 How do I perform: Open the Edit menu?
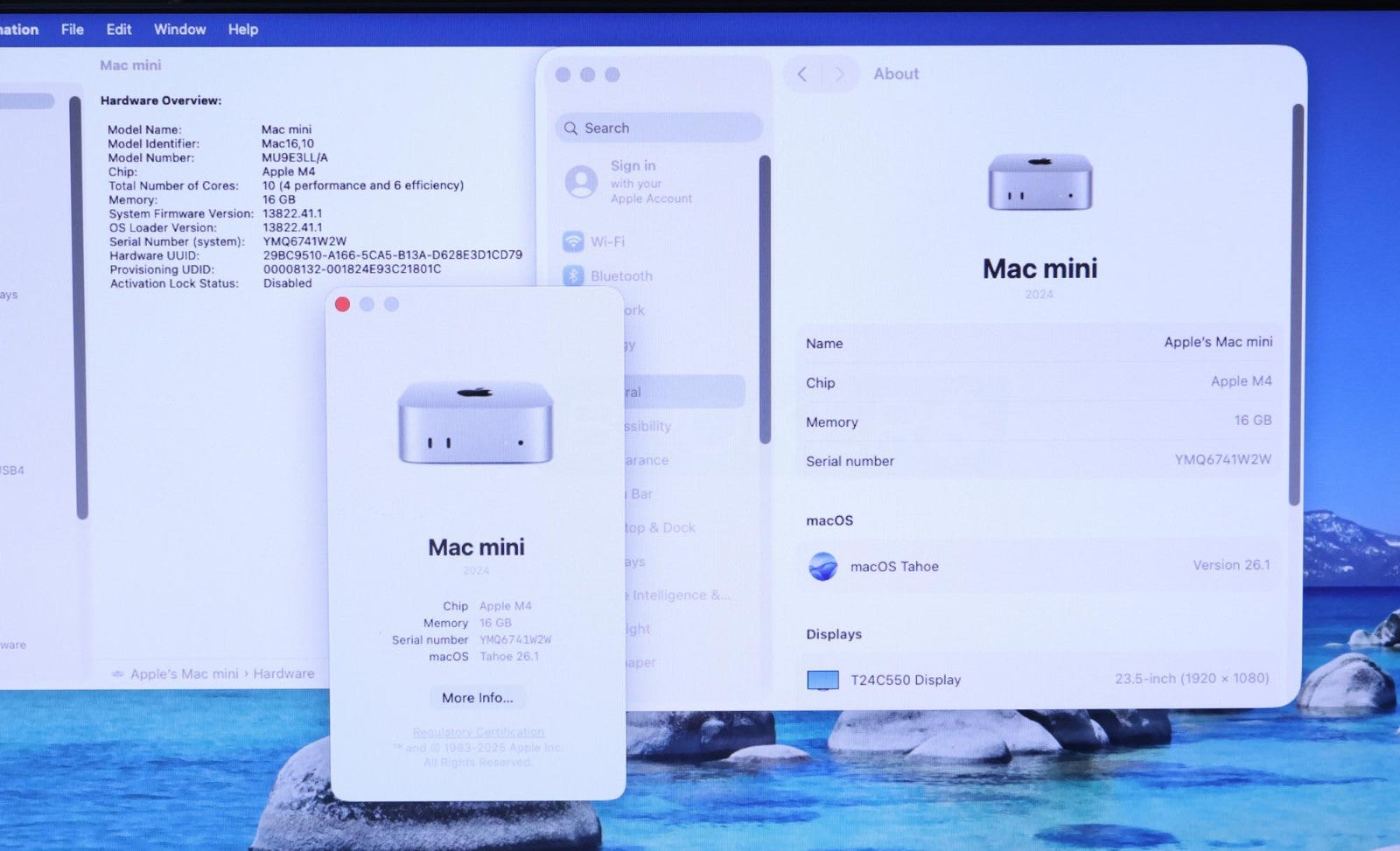119,29
